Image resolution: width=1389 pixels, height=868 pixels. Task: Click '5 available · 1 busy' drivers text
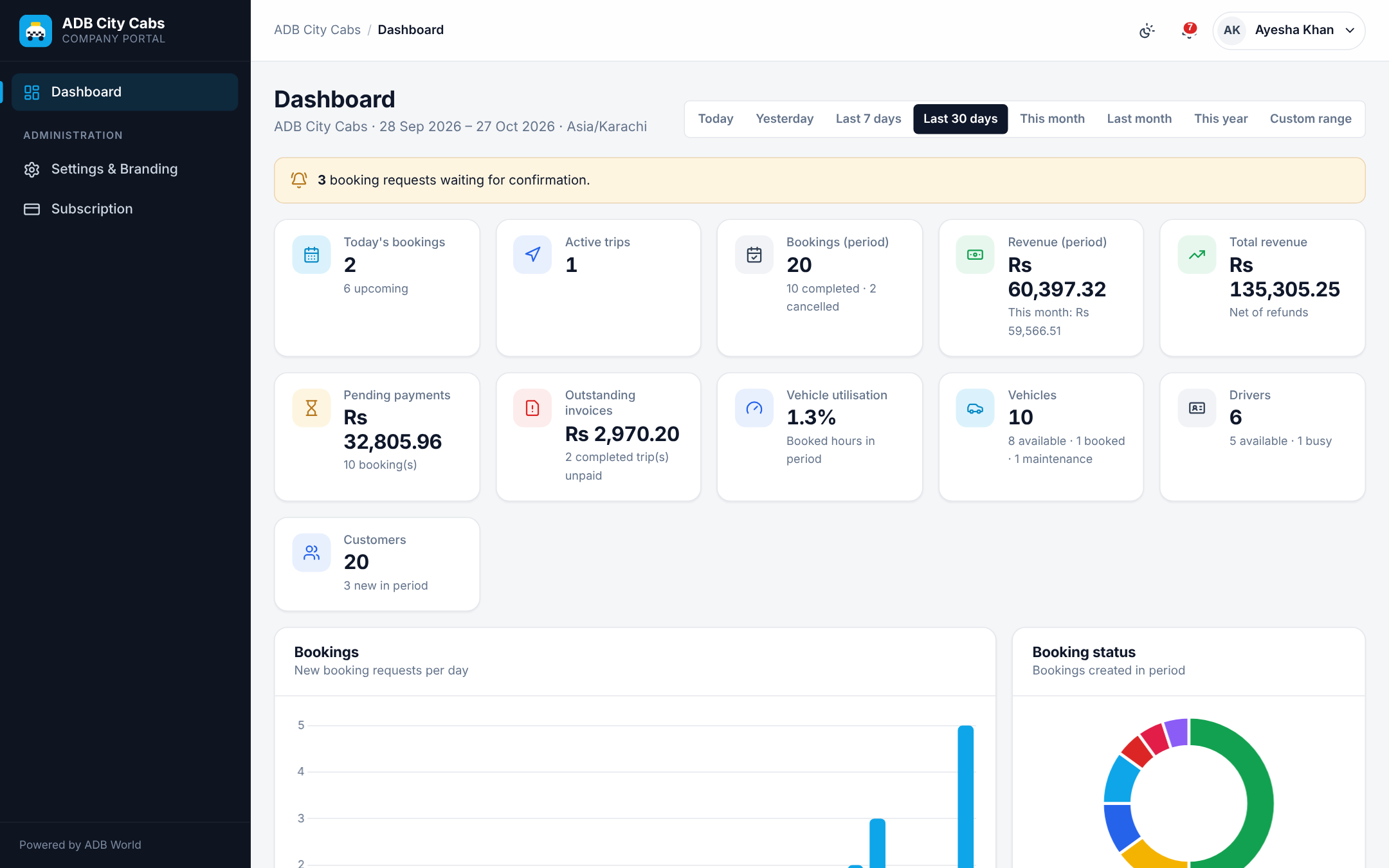pos(1280,441)
